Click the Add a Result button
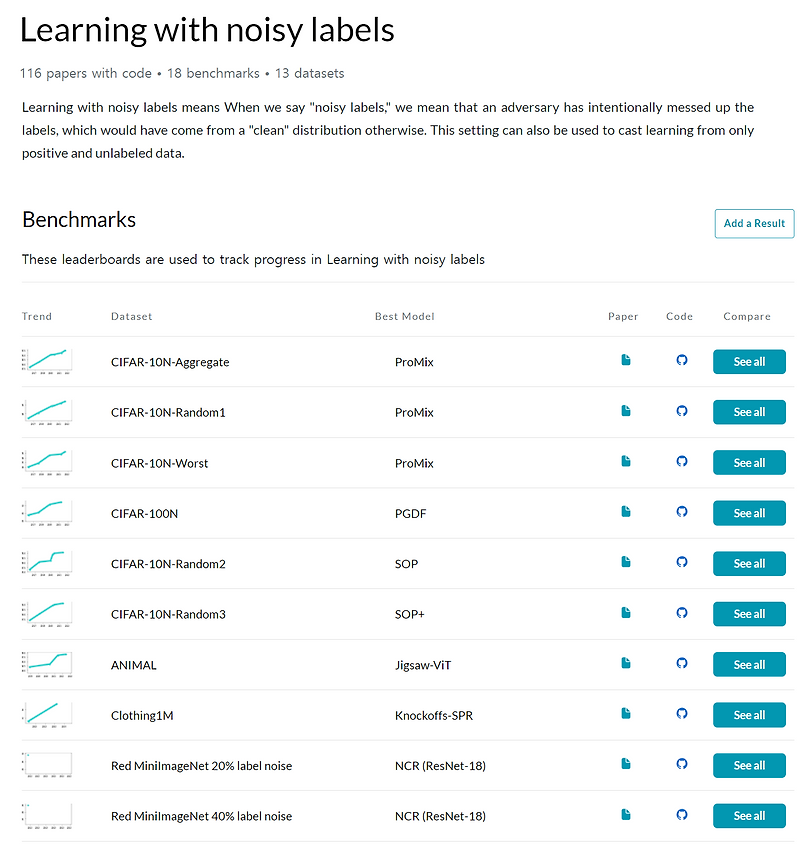The image size is (800, 845). coord(754,223)
